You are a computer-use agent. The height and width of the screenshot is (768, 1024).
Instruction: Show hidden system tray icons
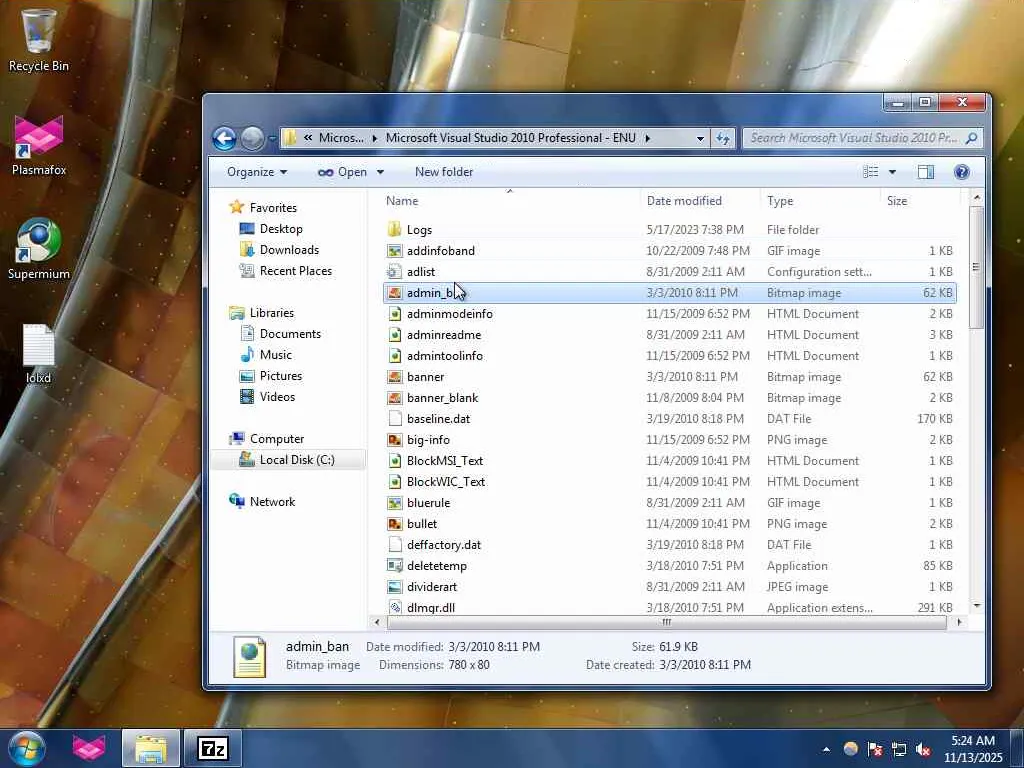[826, 749]
